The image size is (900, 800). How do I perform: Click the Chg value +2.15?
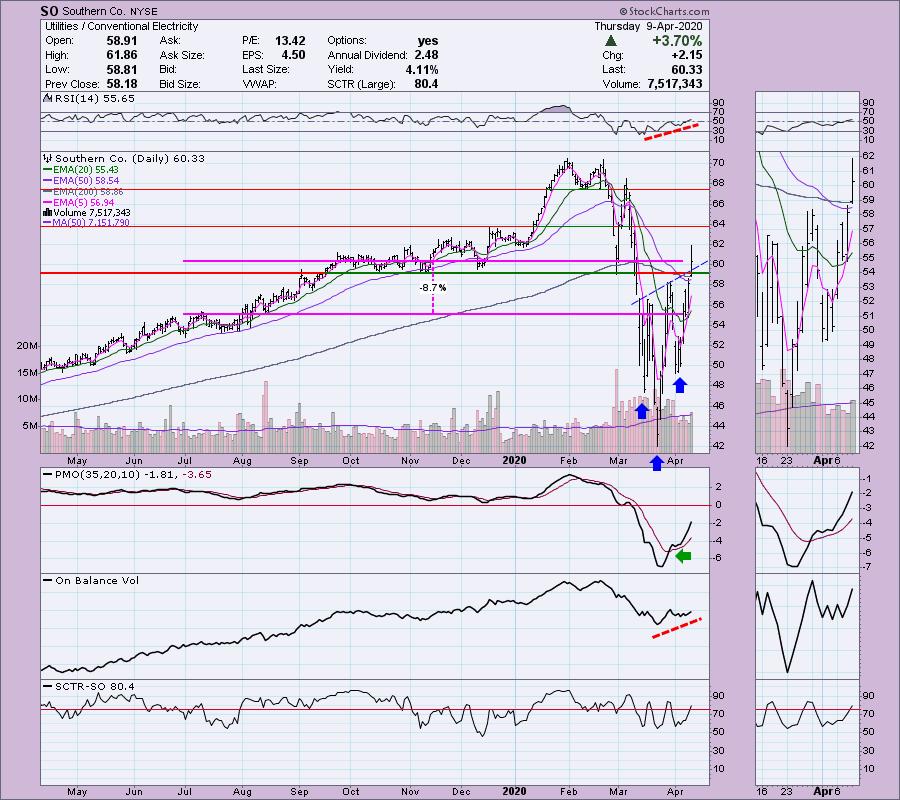tap(686, 55)
